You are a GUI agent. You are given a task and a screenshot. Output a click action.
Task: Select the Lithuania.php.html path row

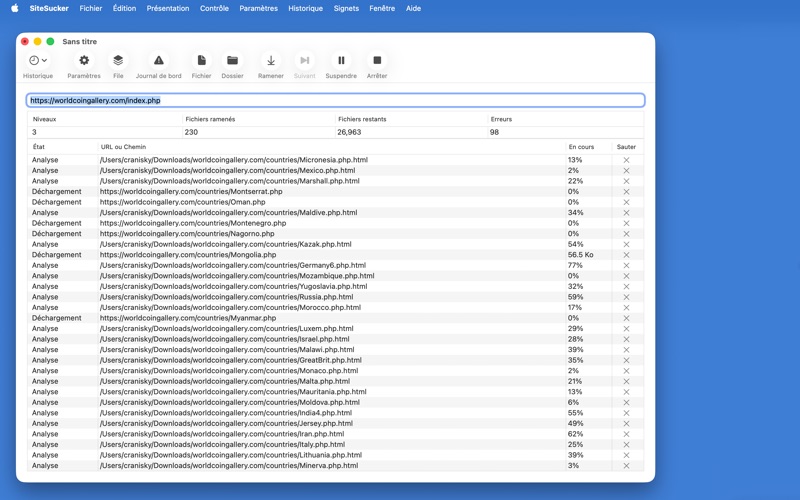point(336,455)
